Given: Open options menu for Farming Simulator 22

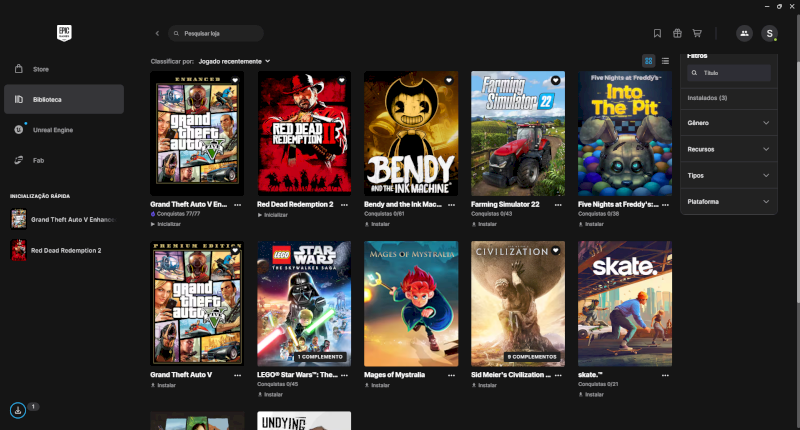Looking at the screenshot, I should click(x=558, y=205).
